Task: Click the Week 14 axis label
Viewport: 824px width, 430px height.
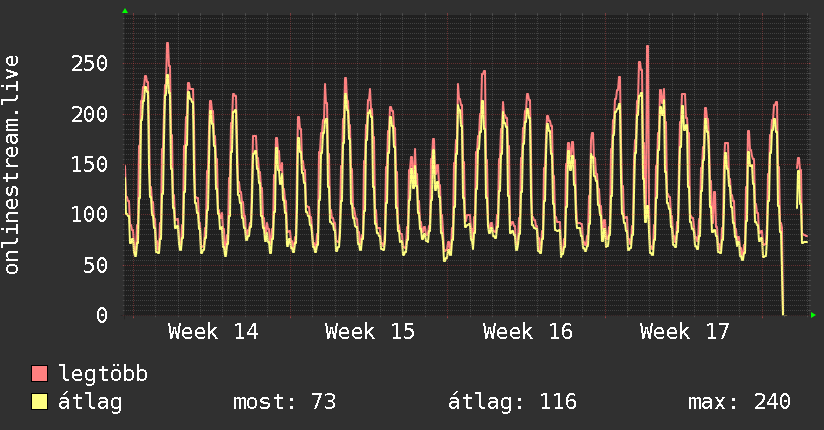Action: tap(213, 332)
